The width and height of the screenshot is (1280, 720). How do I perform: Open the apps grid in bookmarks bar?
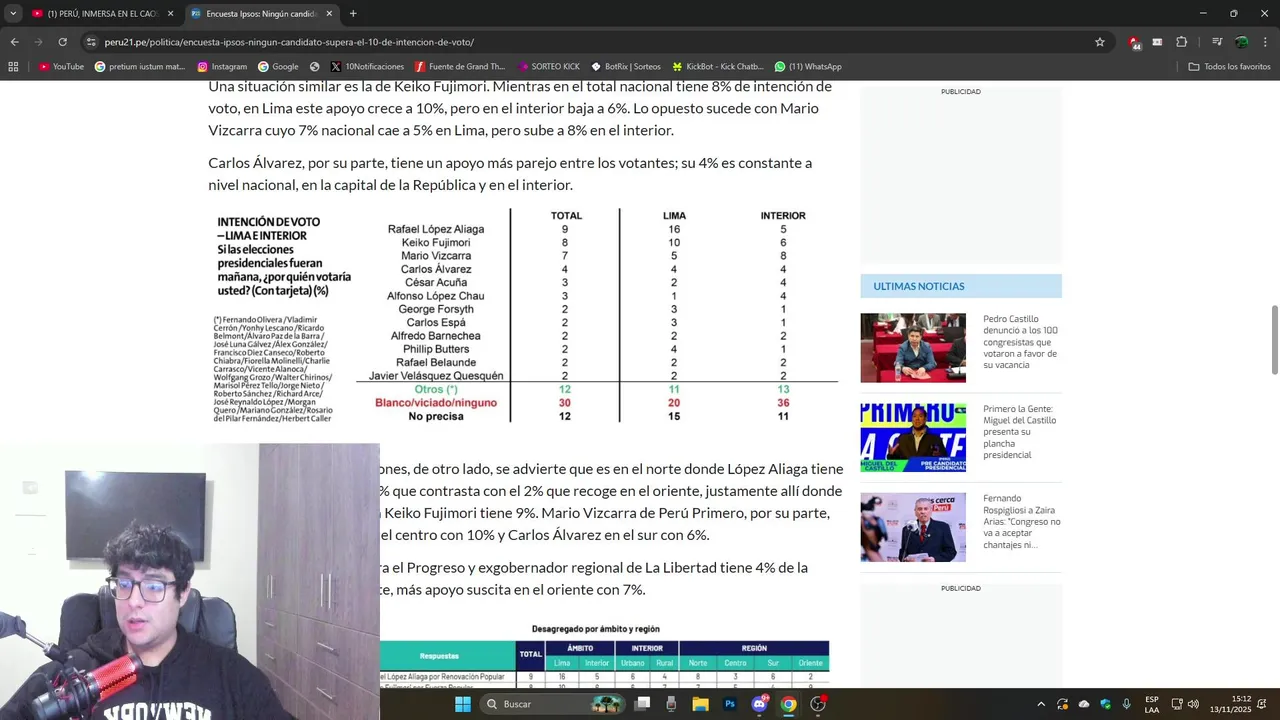[x=13, y=67]
